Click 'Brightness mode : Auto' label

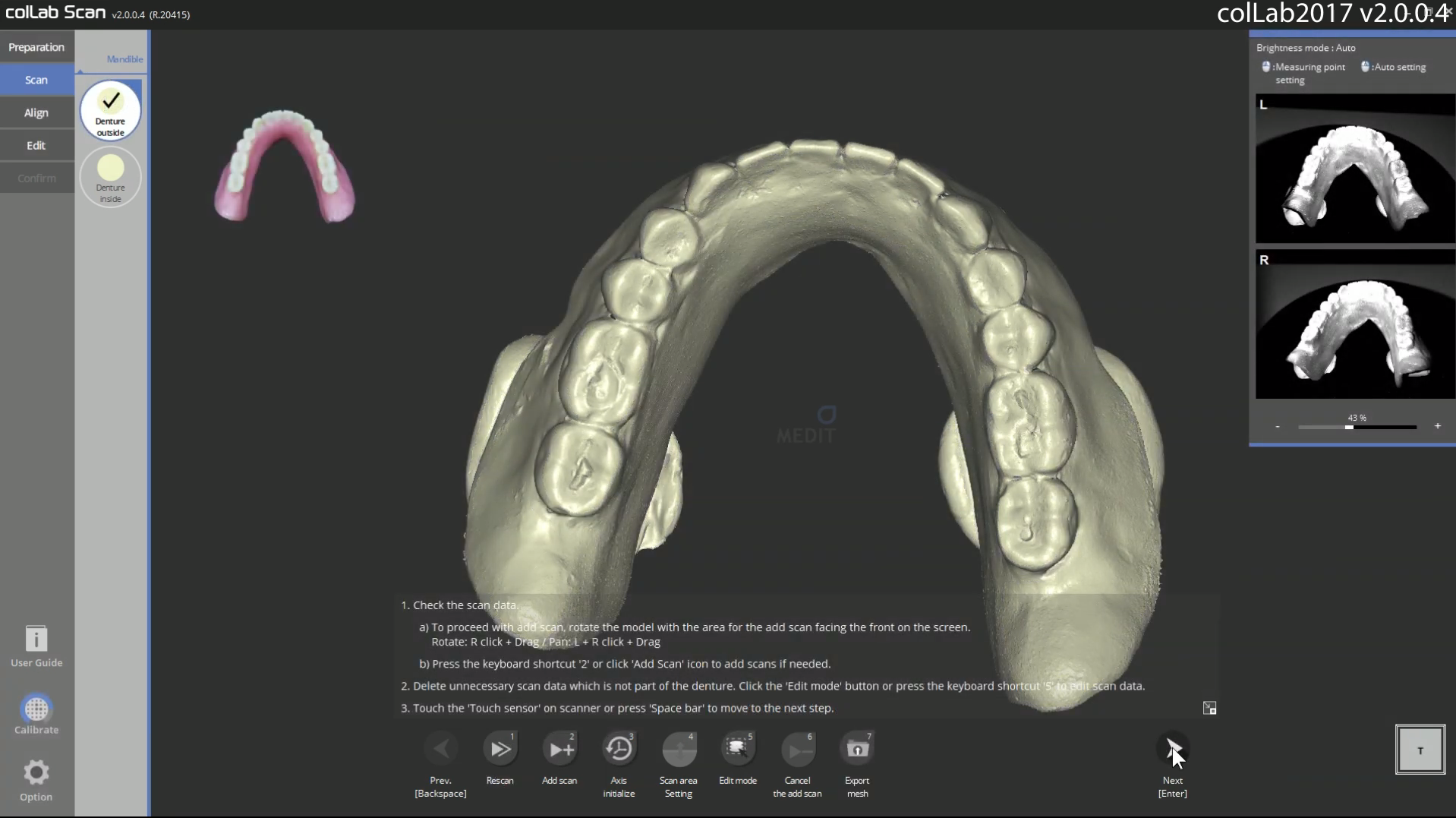(x=1306, y=48)
